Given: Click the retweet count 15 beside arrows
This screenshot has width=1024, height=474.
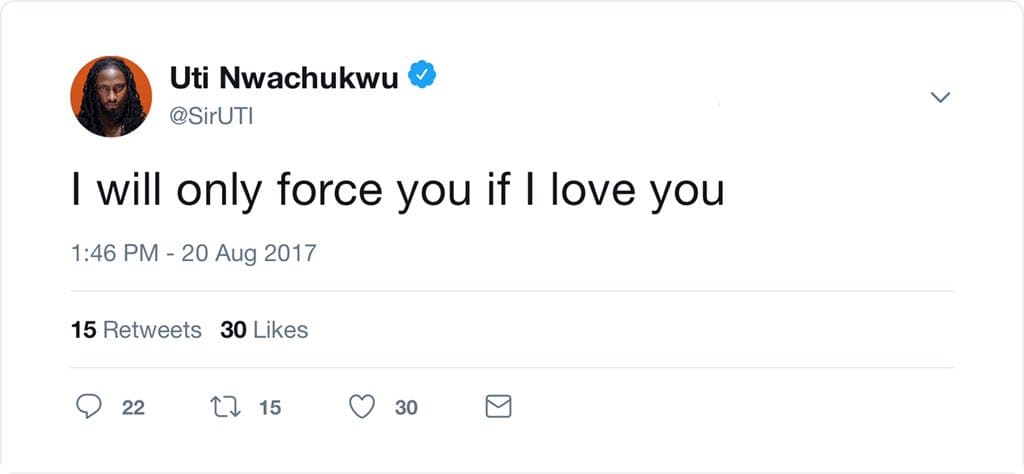Looking at the screenshot, I should coord(269,407).
